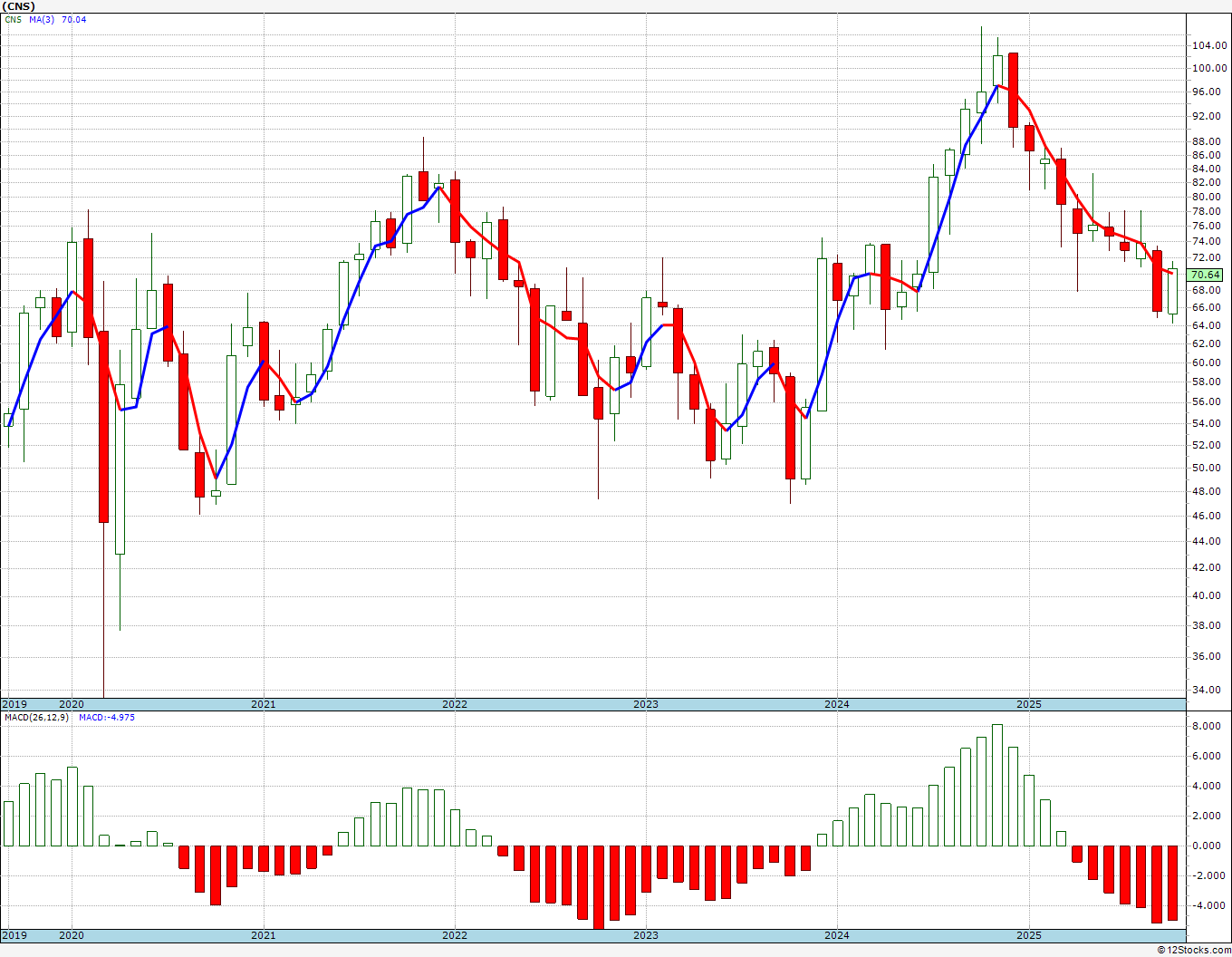Select the 100.00 price axis label

(x=1208, y=68)
